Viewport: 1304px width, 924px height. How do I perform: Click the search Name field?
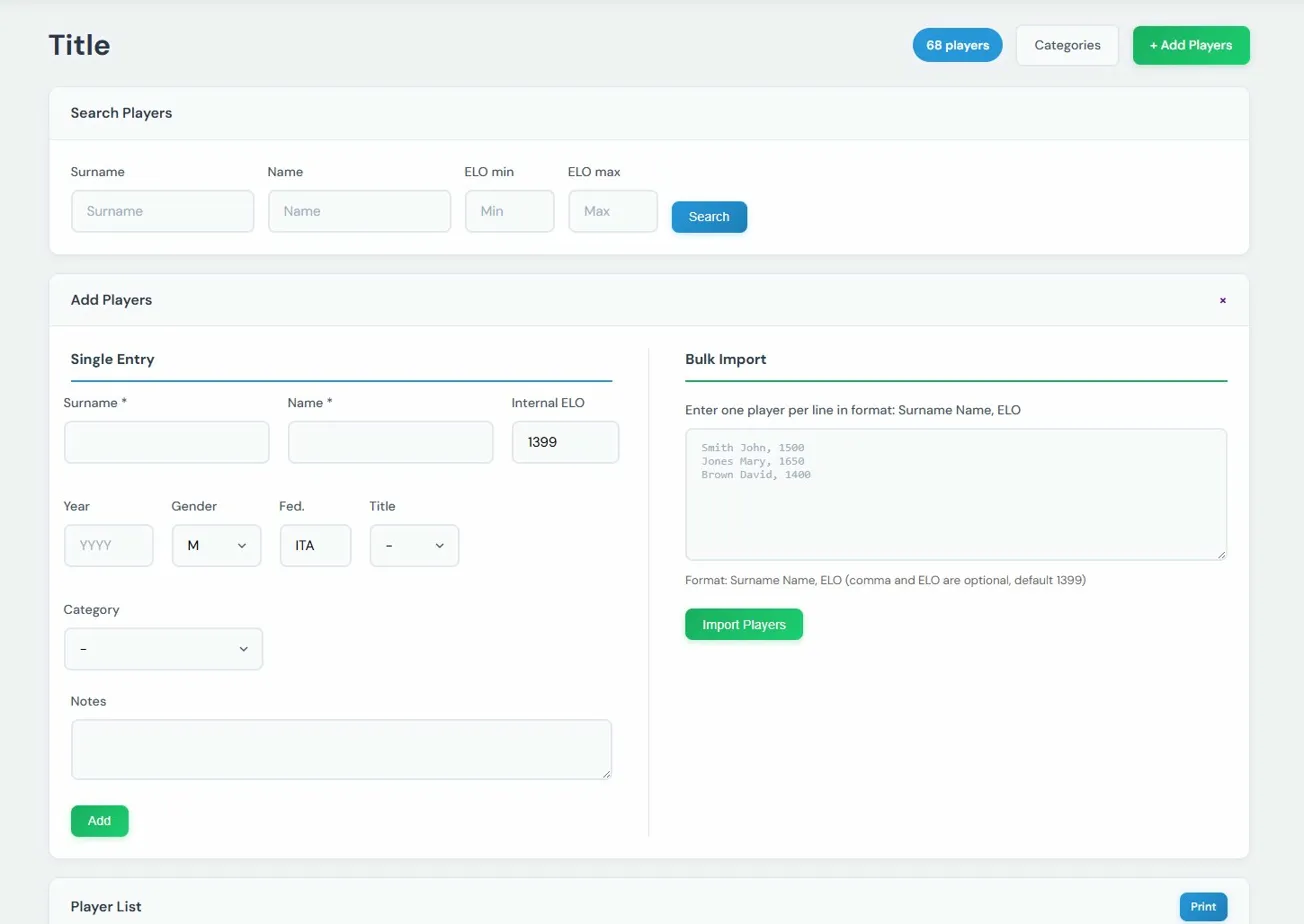[x=359, y=211]
